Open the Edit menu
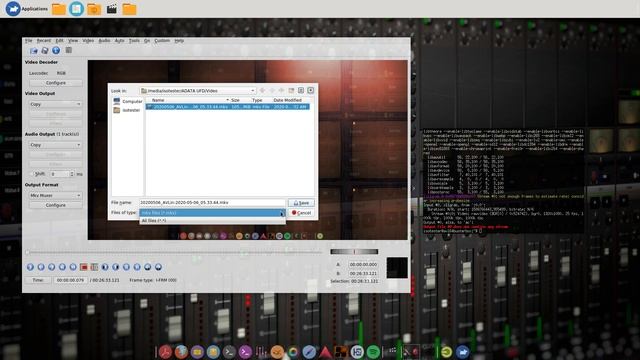 tap(60, 41)
